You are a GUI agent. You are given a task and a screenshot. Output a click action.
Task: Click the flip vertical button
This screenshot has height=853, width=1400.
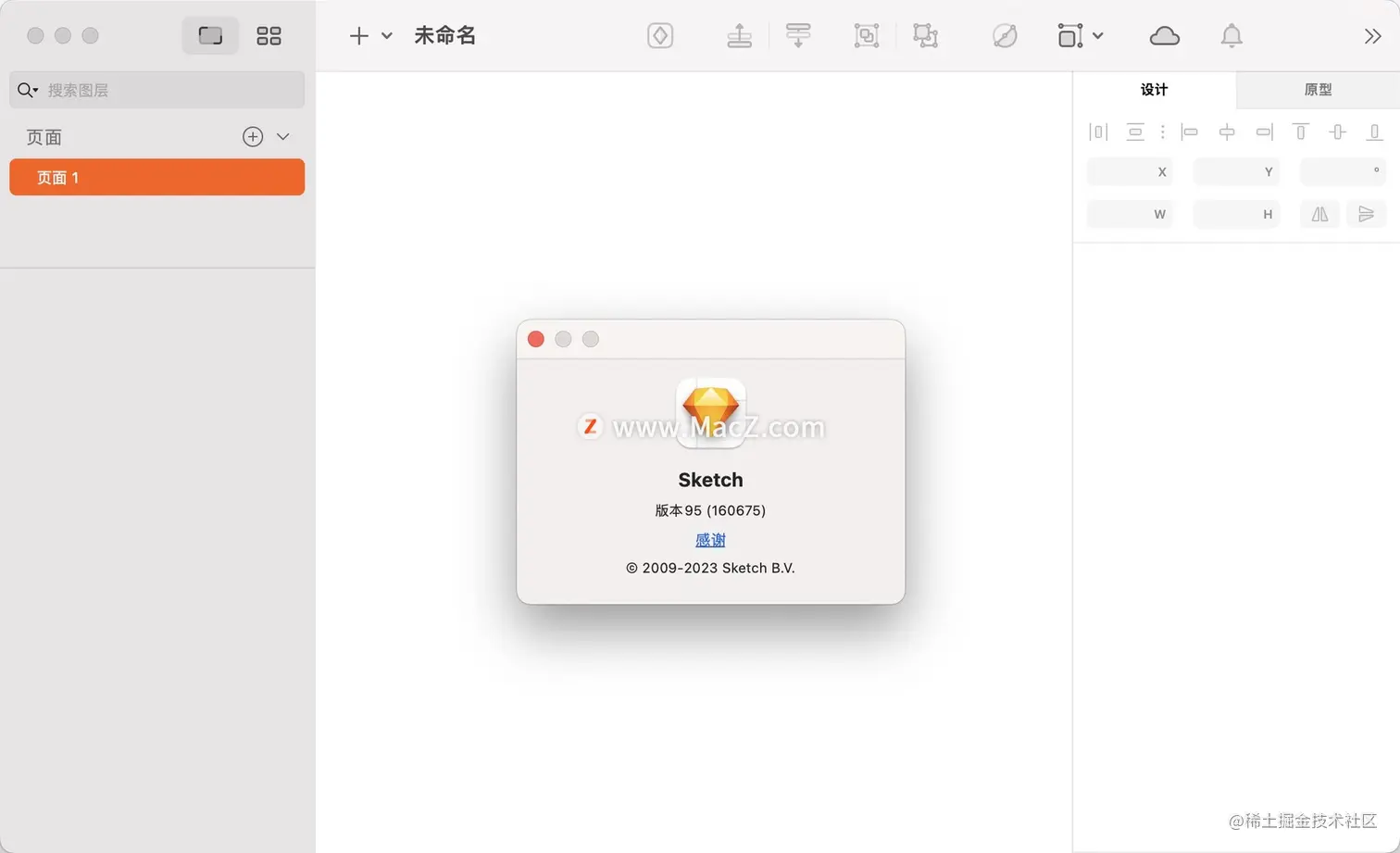[x=1366, y=214]
